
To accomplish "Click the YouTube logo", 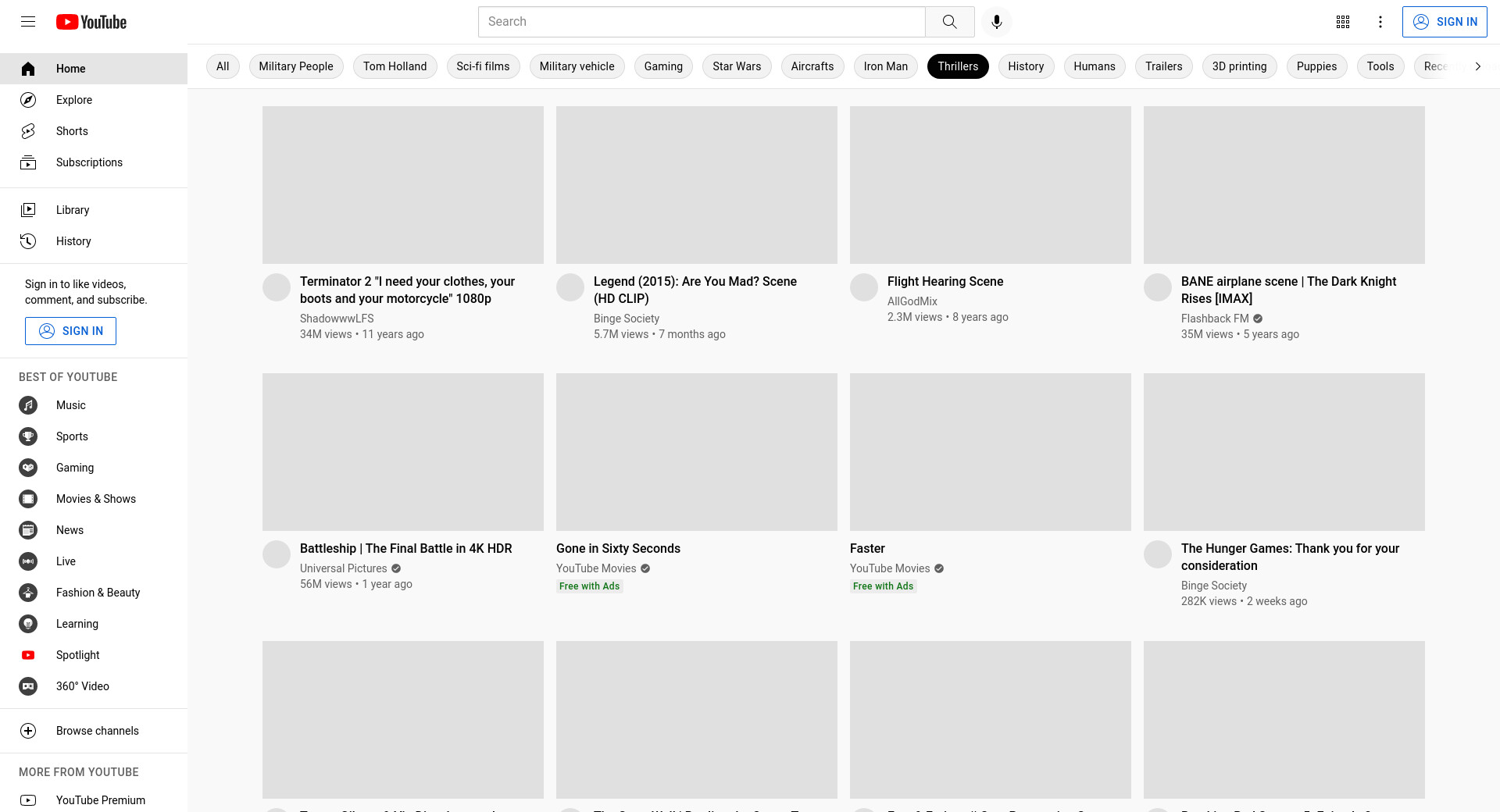I will [x=91, y=22].
